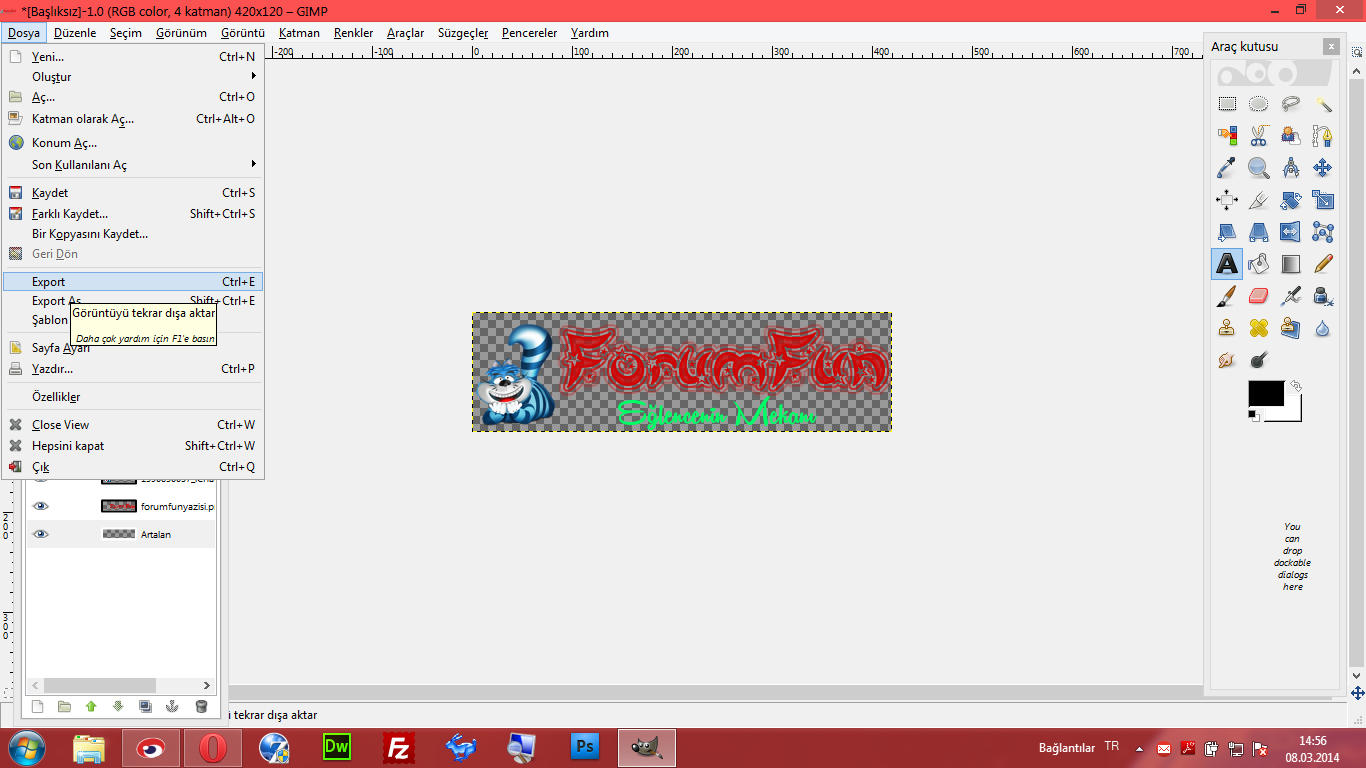Select the Perspective tool
This screenshot has height=768, width=1366.
coord(1259,232)
